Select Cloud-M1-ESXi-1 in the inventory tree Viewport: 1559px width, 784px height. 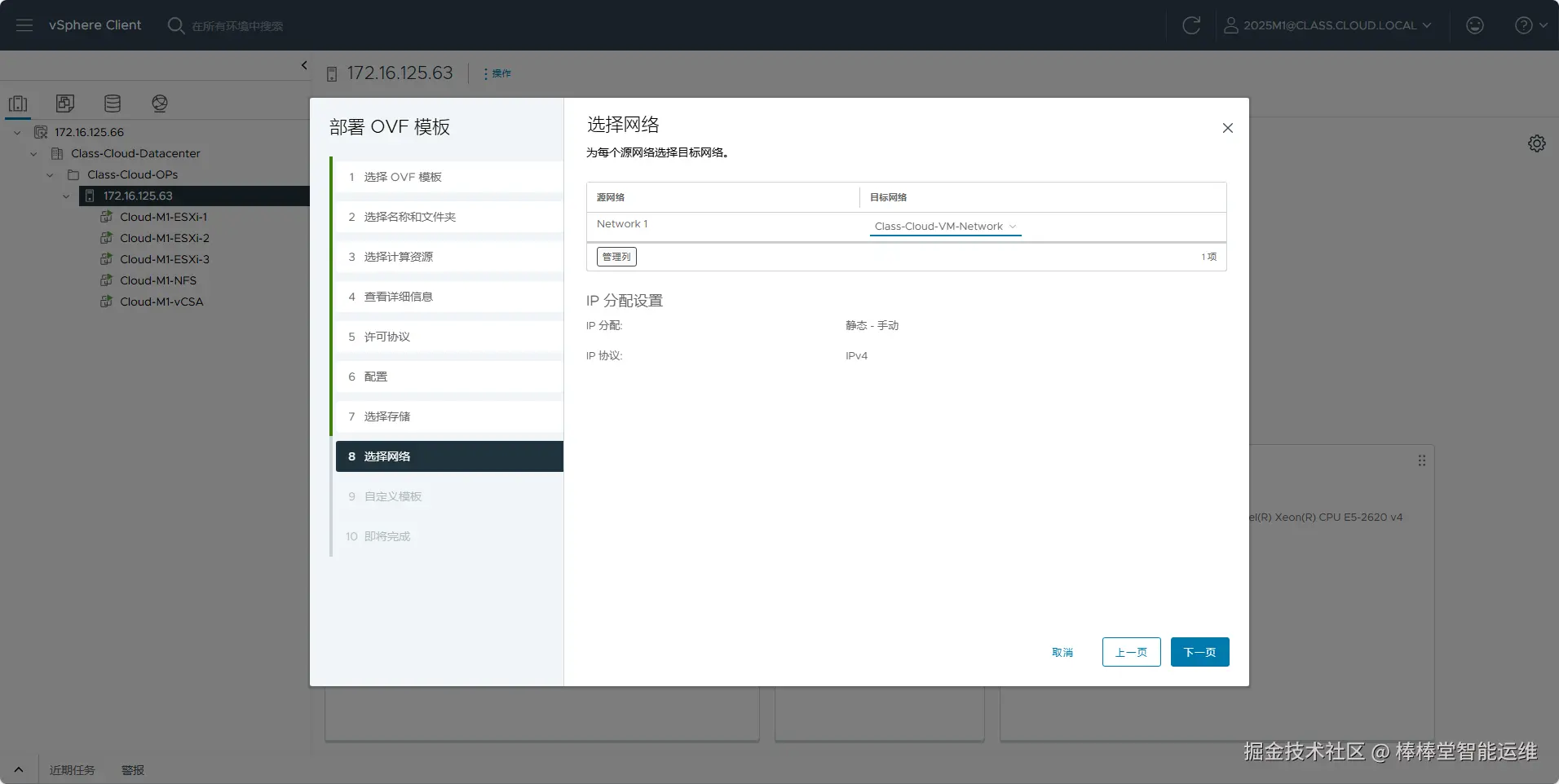(x=164, y=217)
